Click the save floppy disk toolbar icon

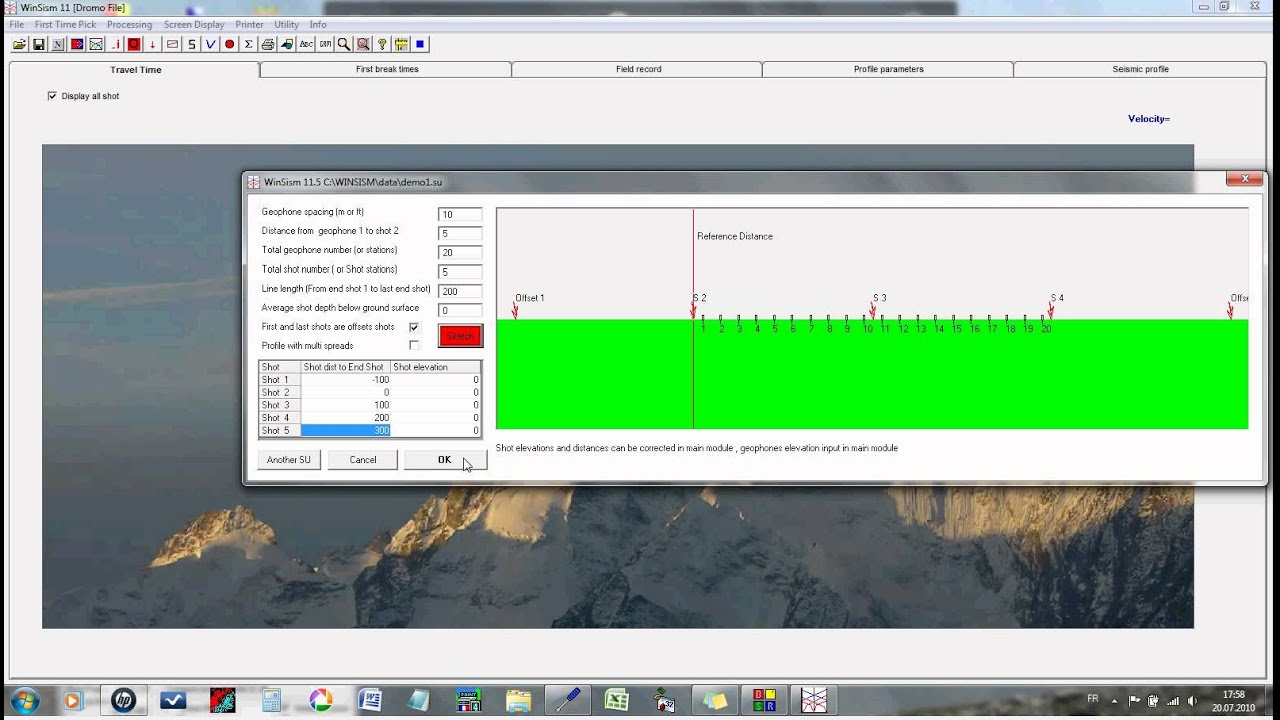[x=38, y=44]
